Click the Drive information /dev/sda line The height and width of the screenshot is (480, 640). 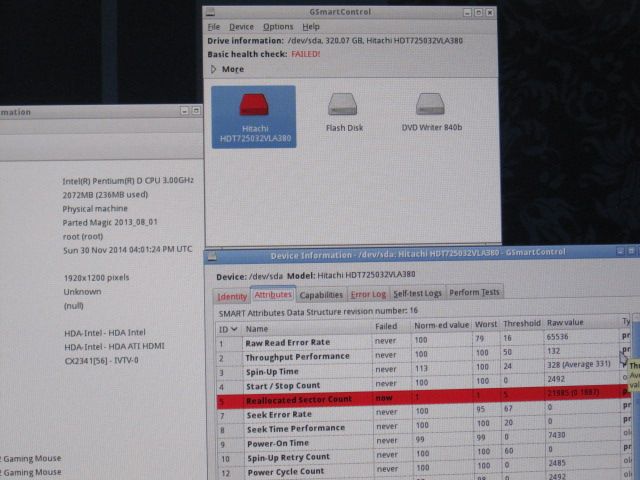click(335, 41)
